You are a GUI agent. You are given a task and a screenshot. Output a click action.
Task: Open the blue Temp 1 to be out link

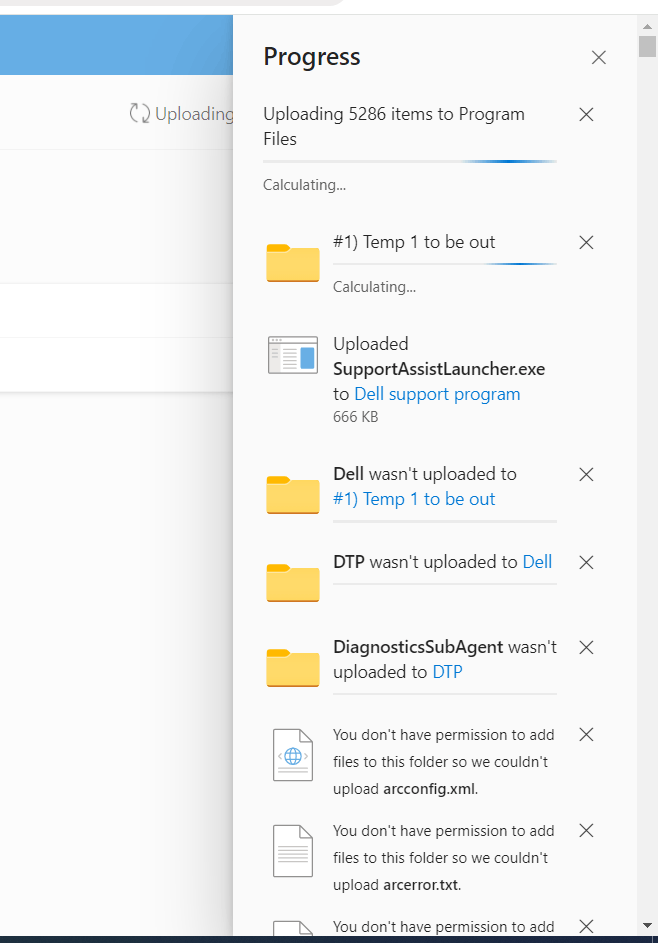coord(414,499)
